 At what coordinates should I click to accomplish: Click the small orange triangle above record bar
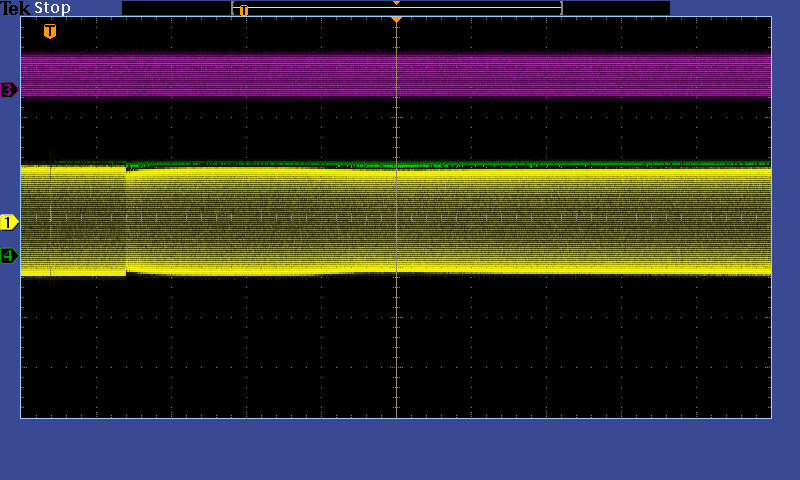pyautogui.click(x=396, y=3)
